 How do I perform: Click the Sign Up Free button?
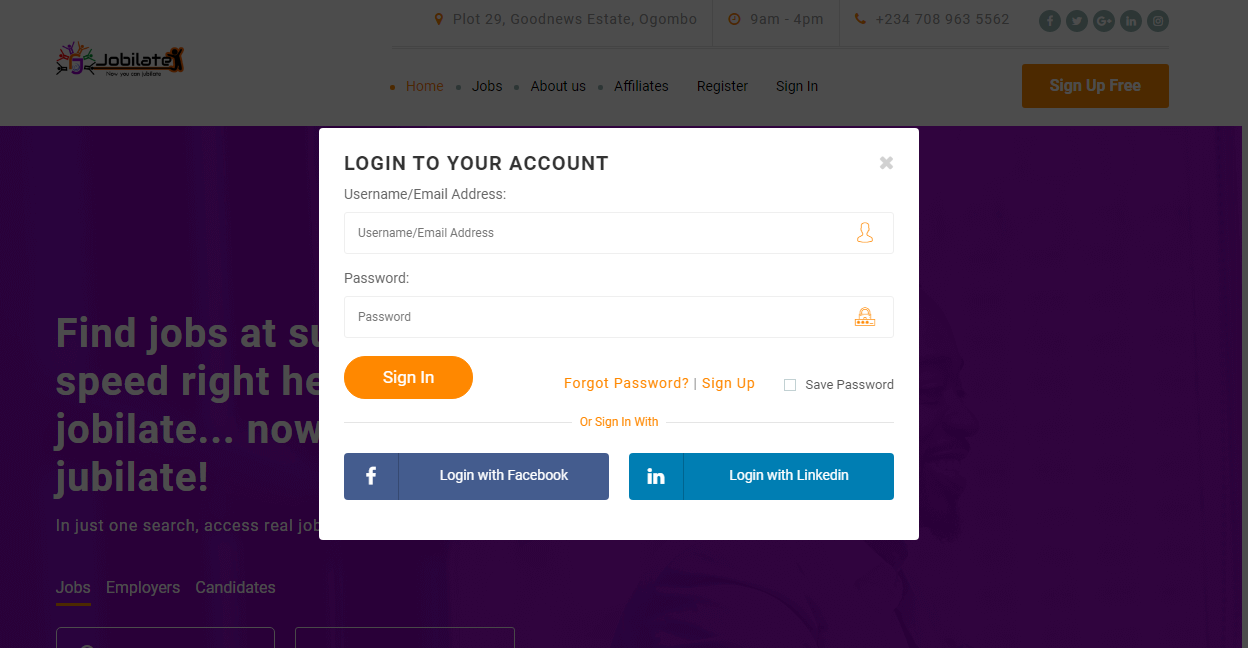(x=1095, y=86)
